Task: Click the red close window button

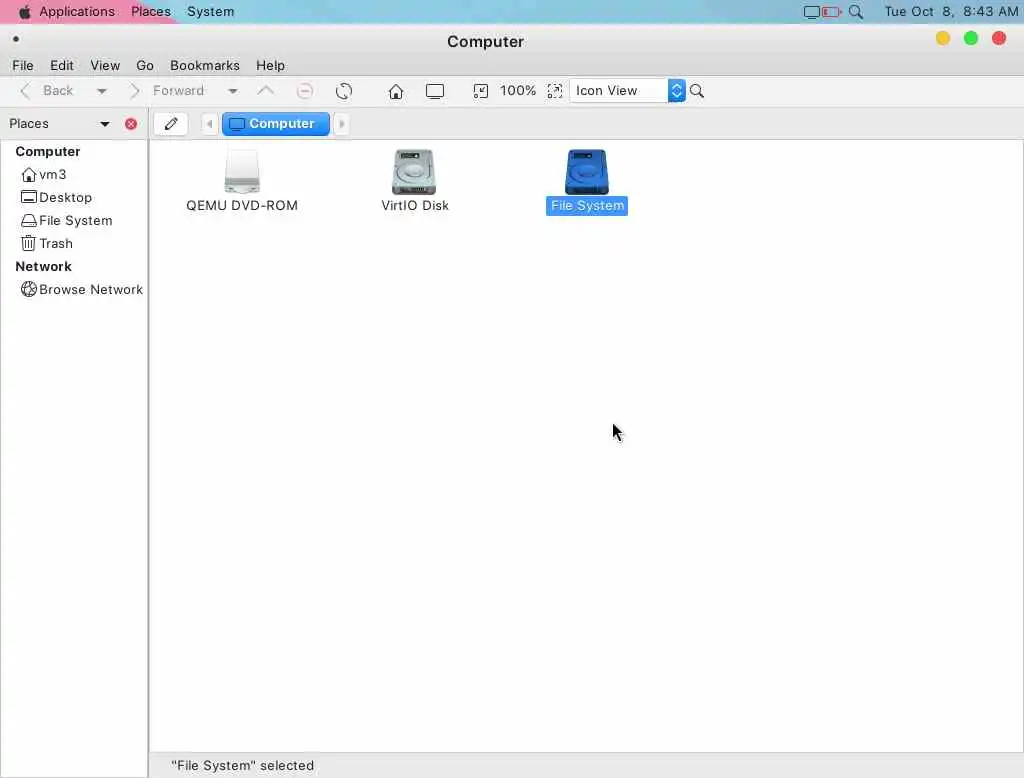Action: coord(999,39)
